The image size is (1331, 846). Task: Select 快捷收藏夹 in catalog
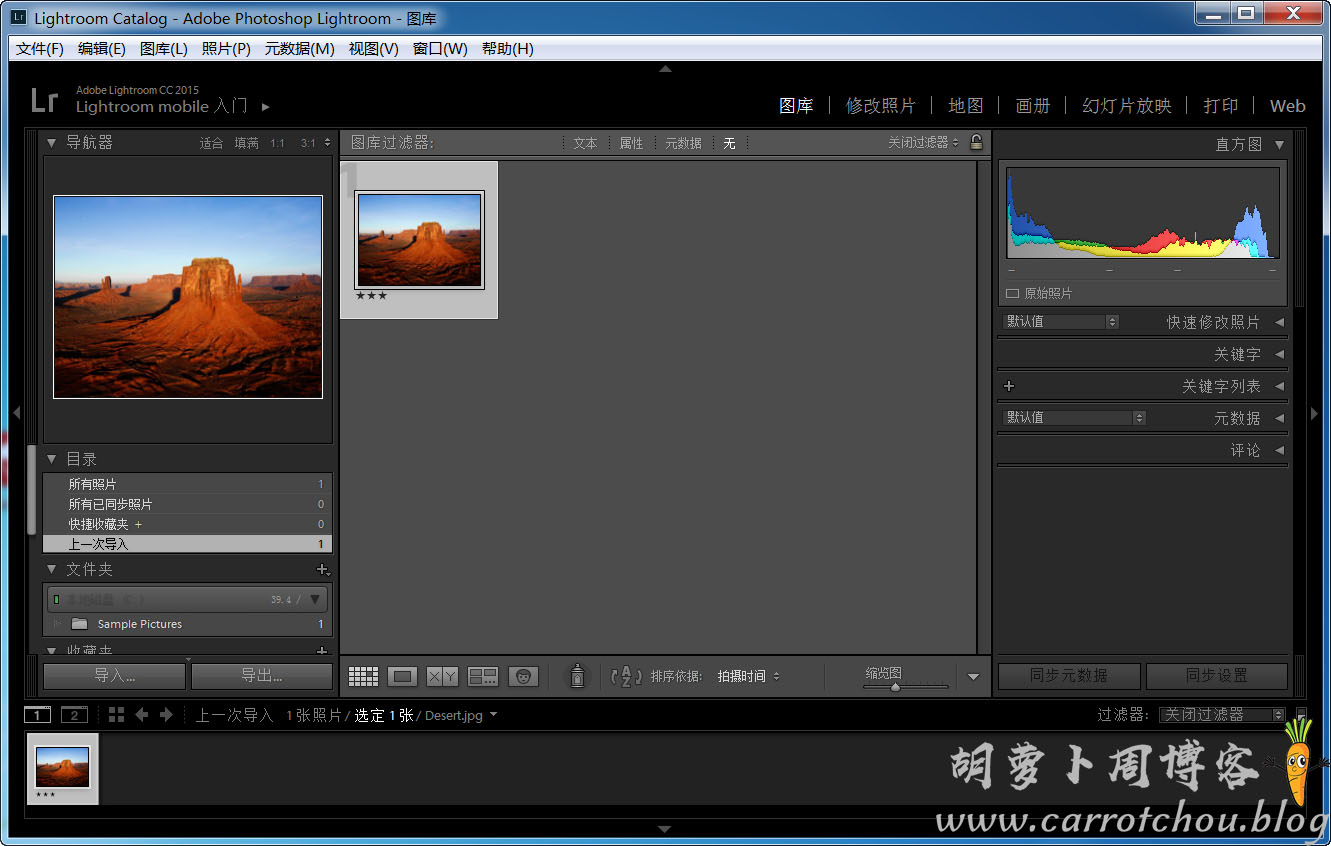(187, 524)
